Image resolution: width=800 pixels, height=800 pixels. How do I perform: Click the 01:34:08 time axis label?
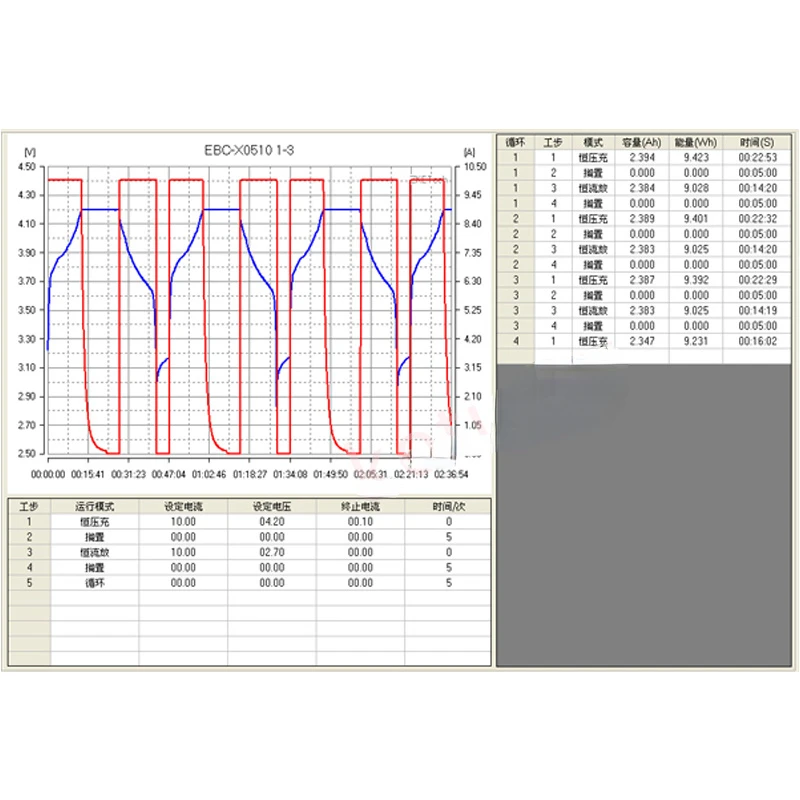[290, 474]
